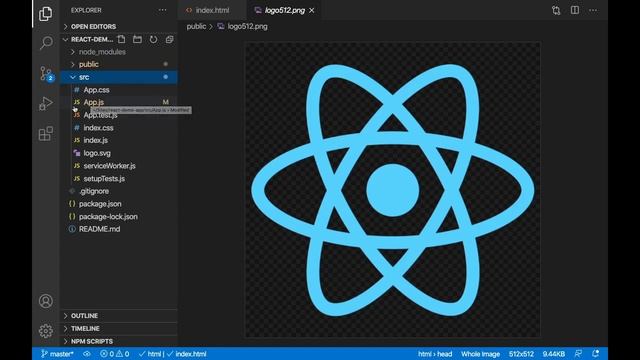Expand the OPEN EDITORS section
Viewport: 640px width, 360px height.
click(119, 27)
